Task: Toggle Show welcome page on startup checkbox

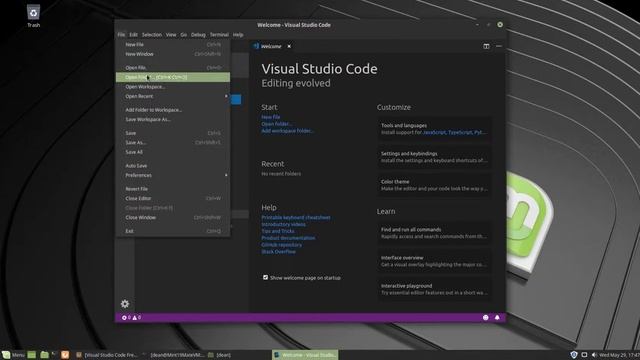Action: pyautogui.click(x=266, y=278)
